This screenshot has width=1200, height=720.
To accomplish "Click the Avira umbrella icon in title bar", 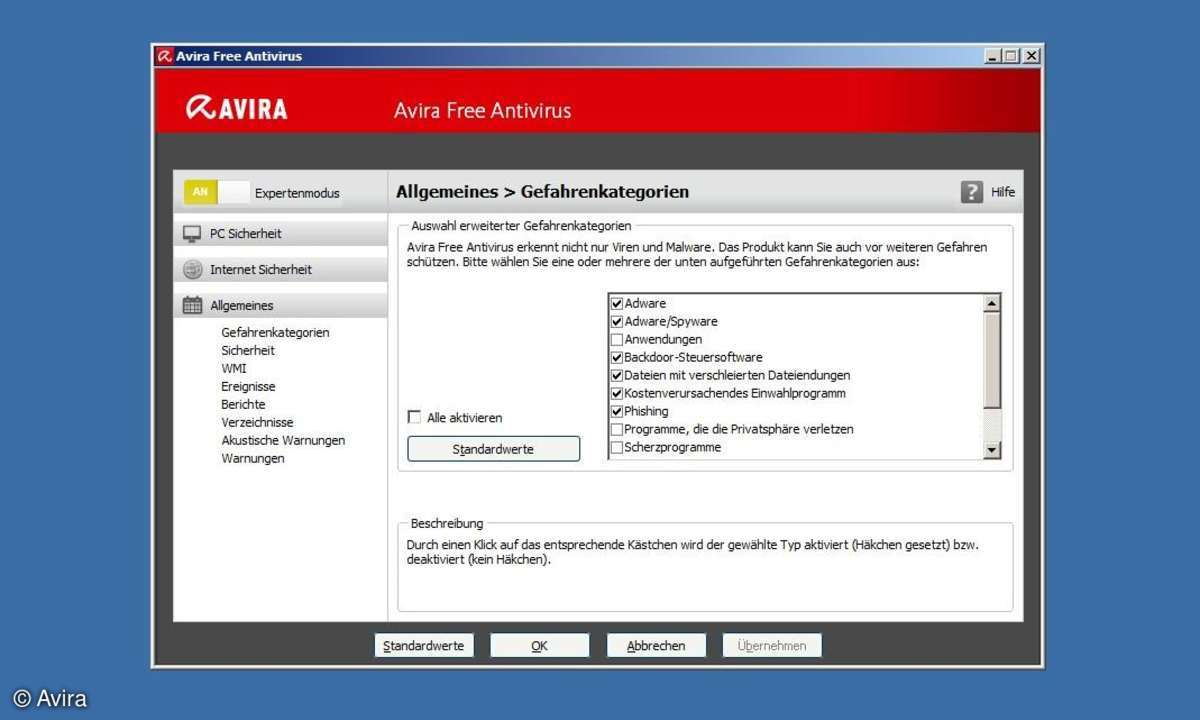I will [x=165, y=56].
